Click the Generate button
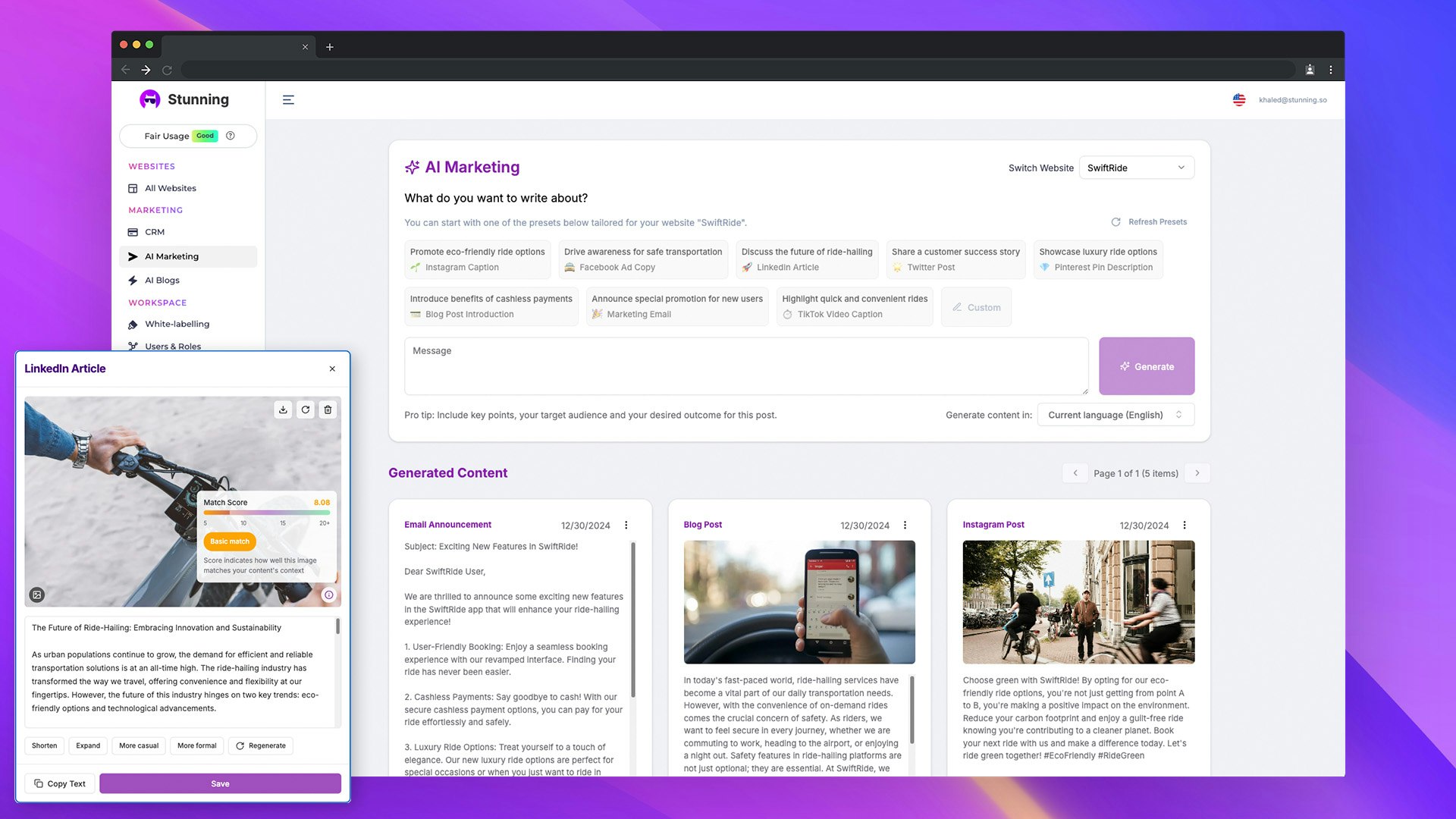Screen dimensions: 1456x819 (1147, 366)
